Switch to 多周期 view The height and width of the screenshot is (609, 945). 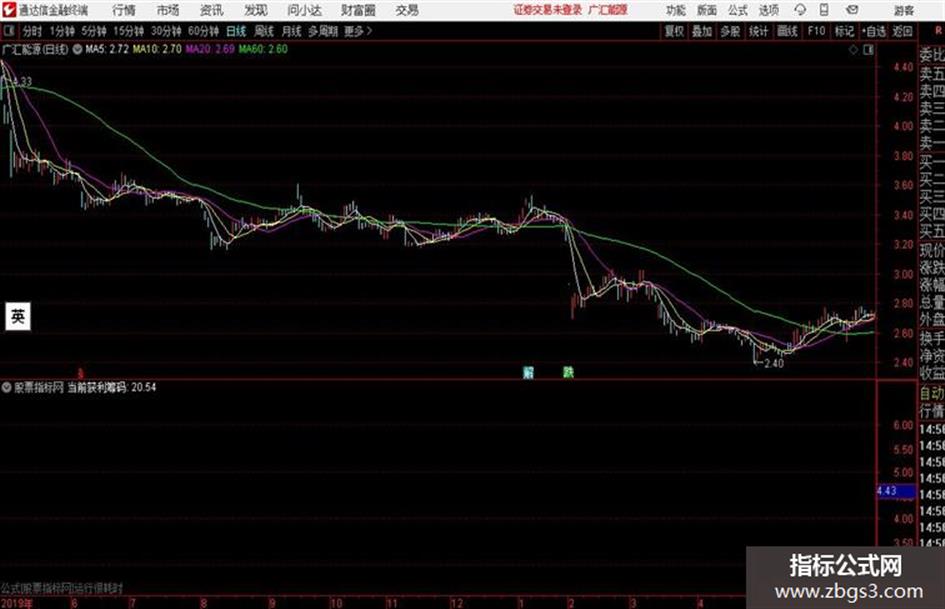pyautogui.click(x=323, y=31)
